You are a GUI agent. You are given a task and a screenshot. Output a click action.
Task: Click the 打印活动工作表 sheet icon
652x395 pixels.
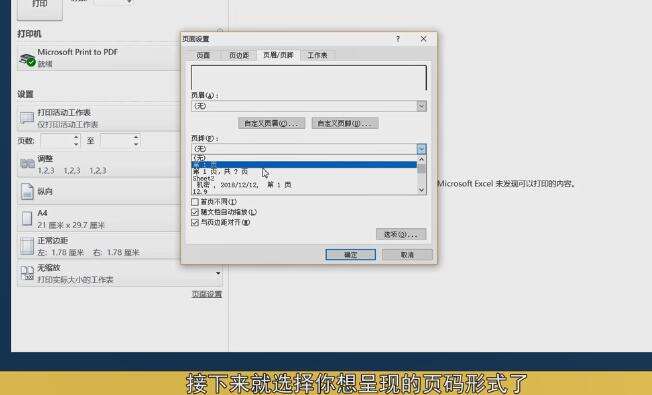[27, 118]
